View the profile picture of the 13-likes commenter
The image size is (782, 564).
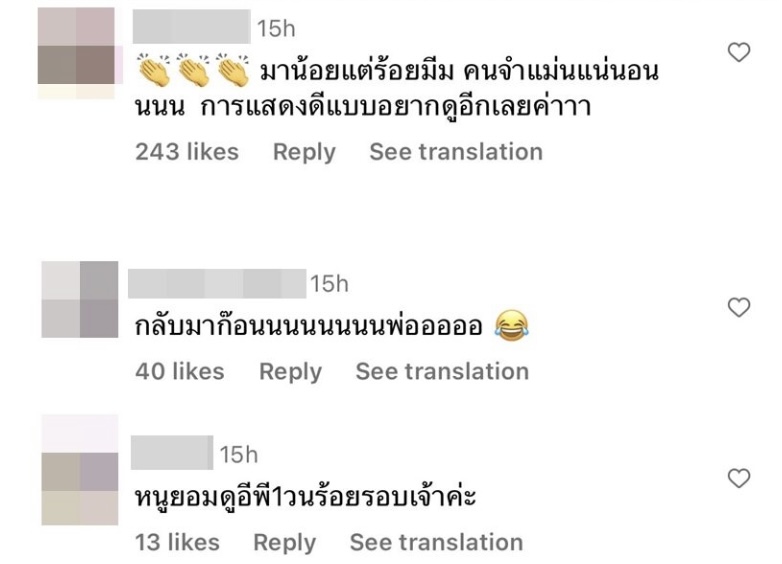pyautogui.click(x=80, y=470)
